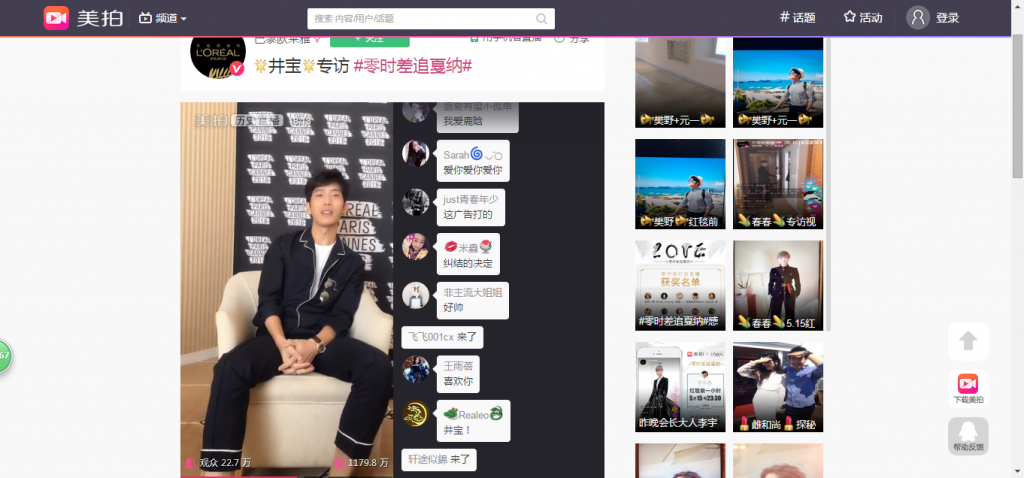1024x478 pixels.
Task: Click the live video player
Action: pos(287,289)
